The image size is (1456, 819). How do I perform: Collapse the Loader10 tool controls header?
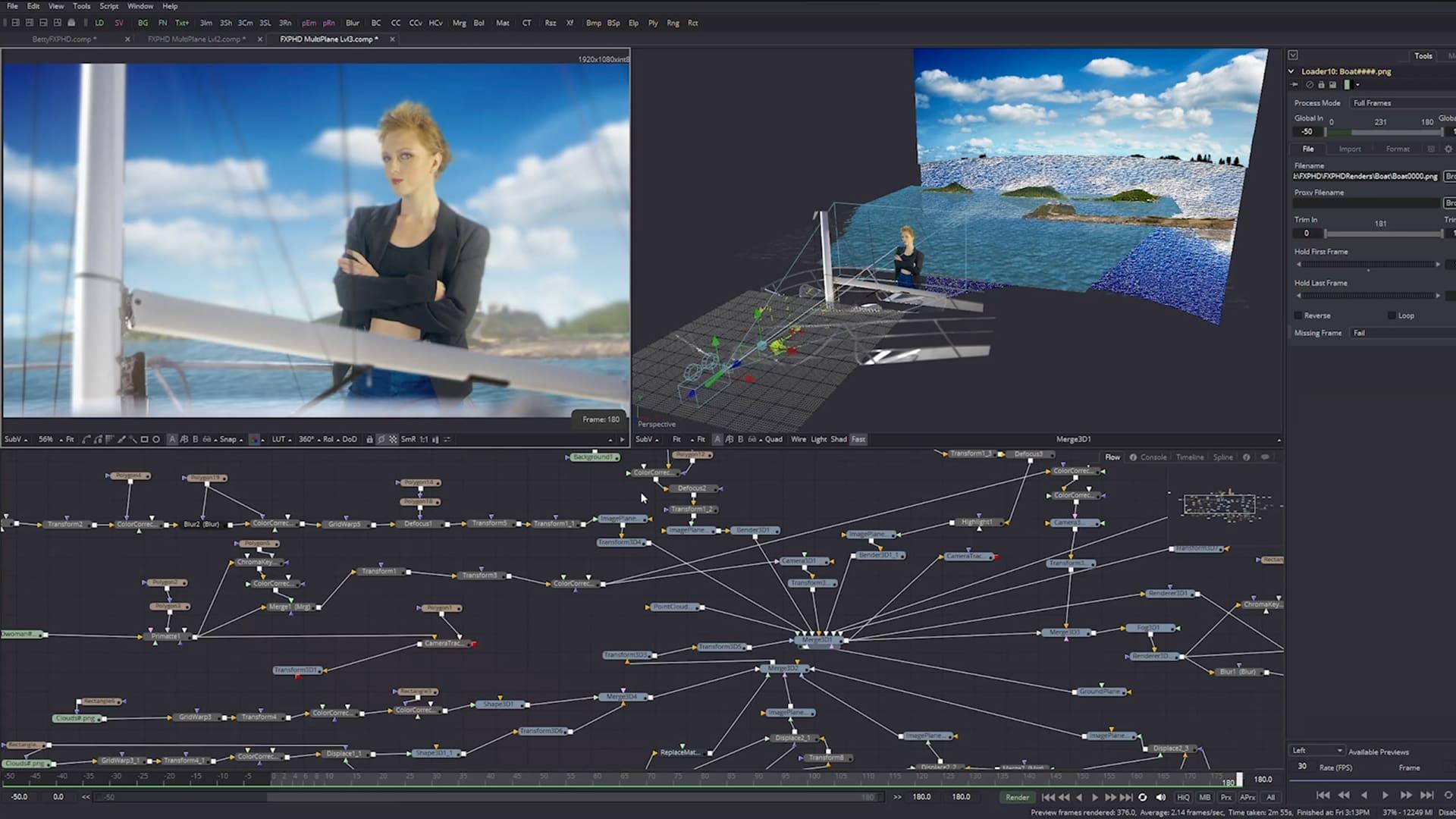(x=1291, y=71)
